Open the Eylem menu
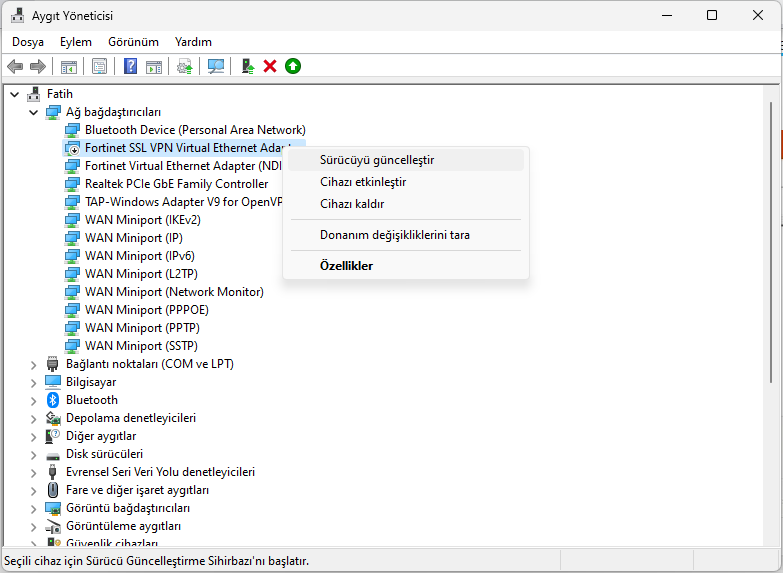 pos(75,42)
